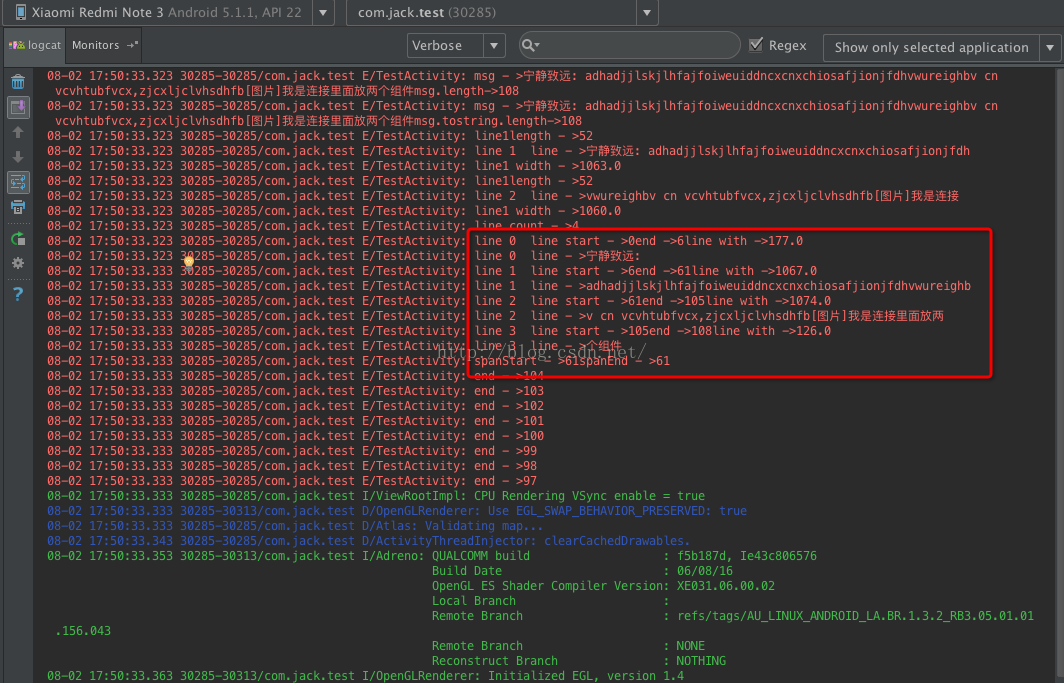Click the phone device icon

(20, 12)
